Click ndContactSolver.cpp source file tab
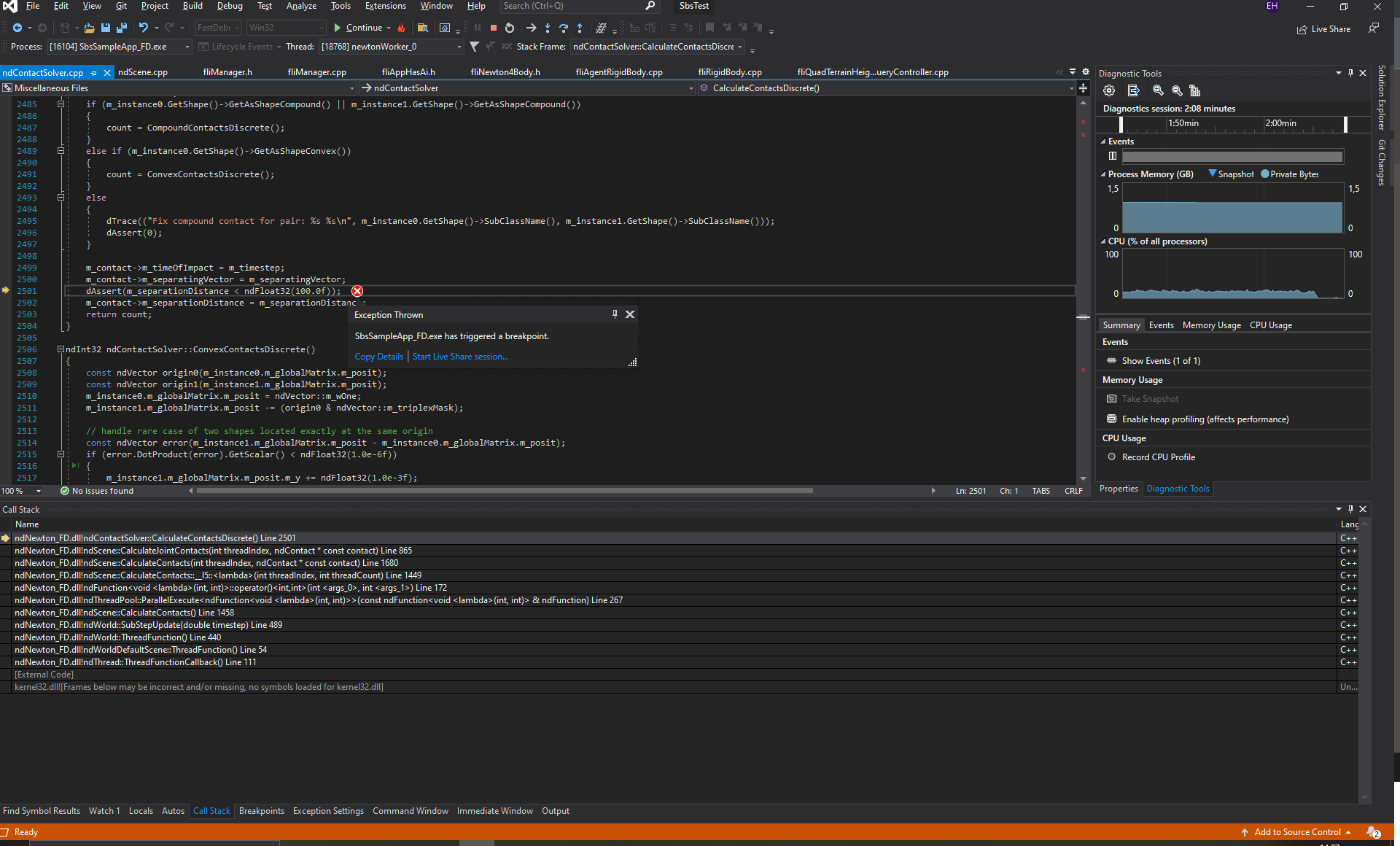This screenshot has width=1400, height=846. (x=45, y=71)
